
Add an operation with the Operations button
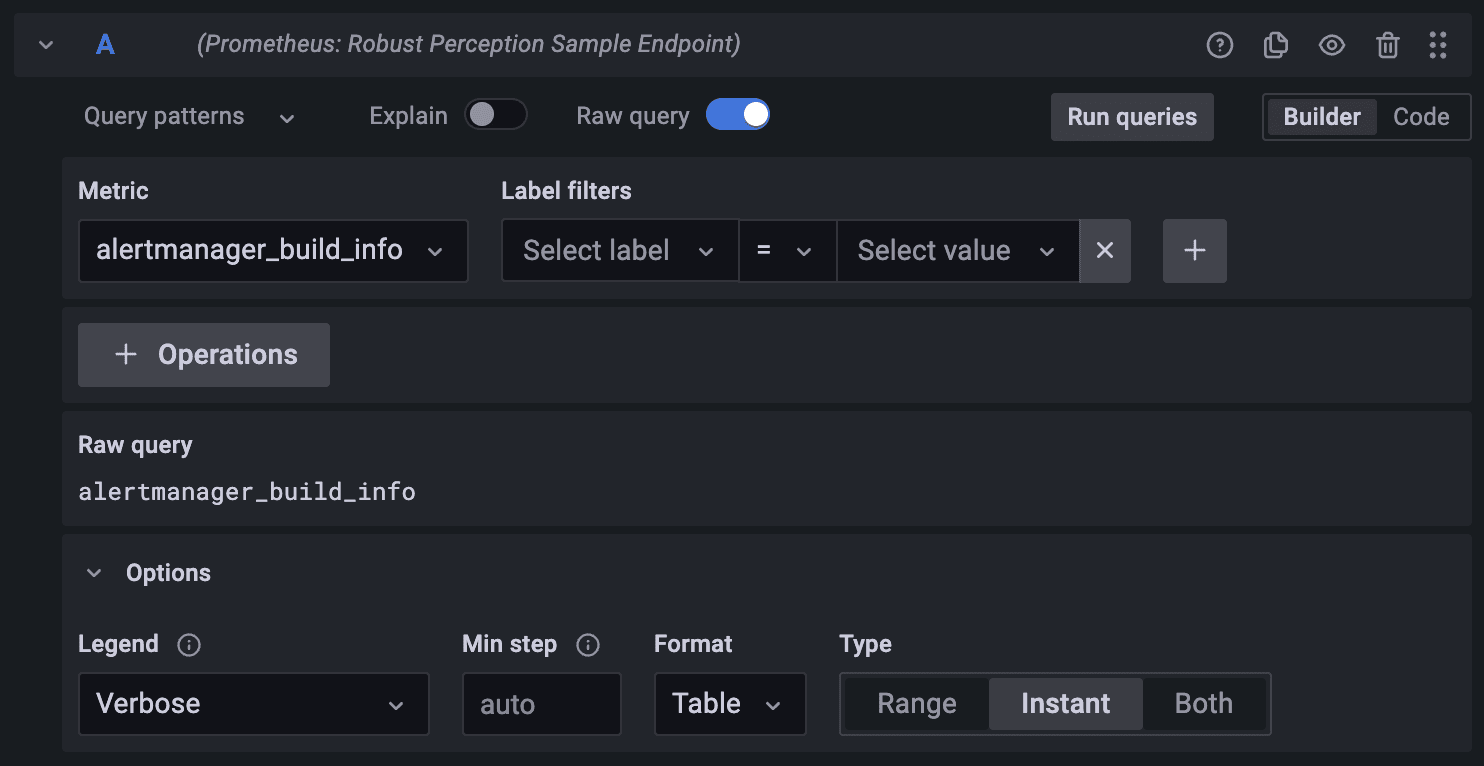point(203,354)
